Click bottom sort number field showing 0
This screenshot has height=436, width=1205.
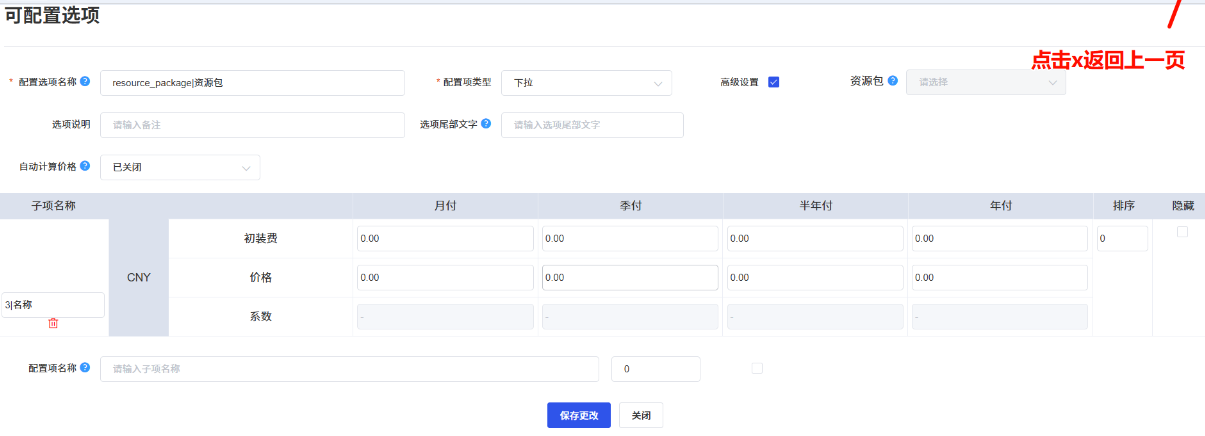[656, 369]
